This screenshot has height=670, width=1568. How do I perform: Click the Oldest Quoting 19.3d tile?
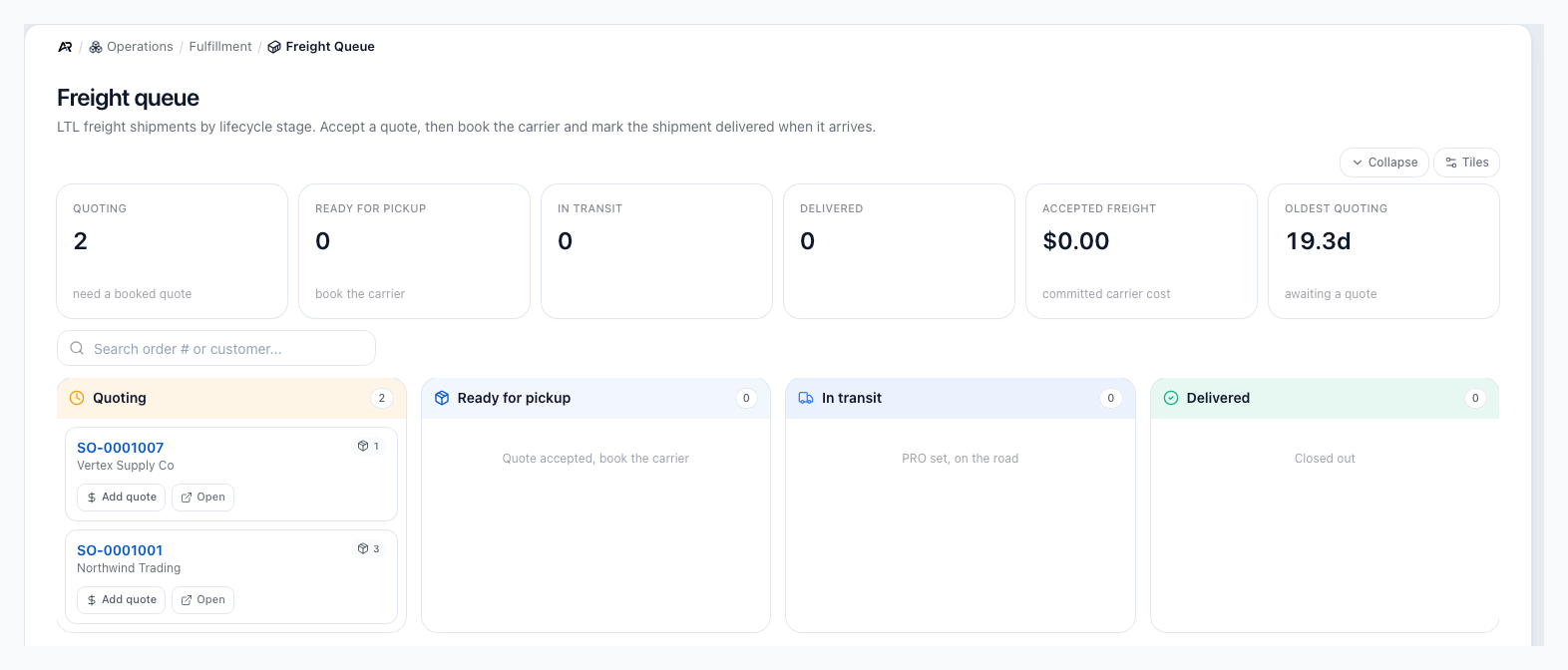1383,251
